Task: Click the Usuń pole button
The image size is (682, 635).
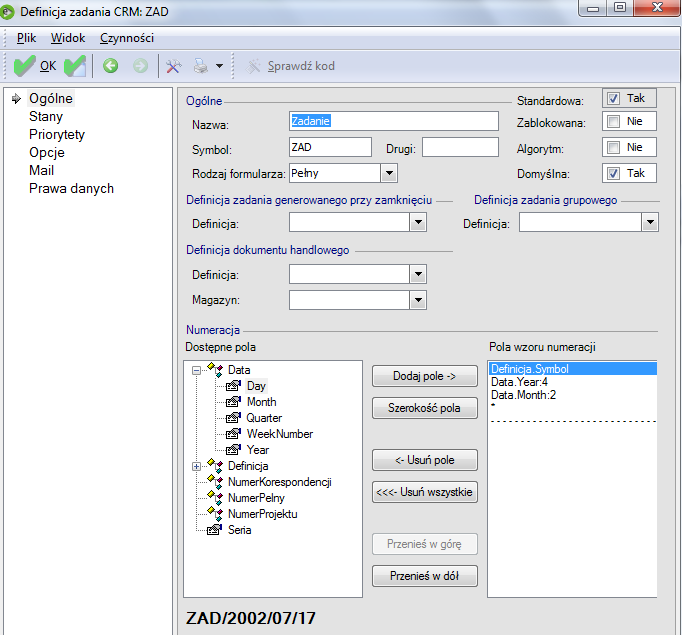Action: (x=425, y=460)
